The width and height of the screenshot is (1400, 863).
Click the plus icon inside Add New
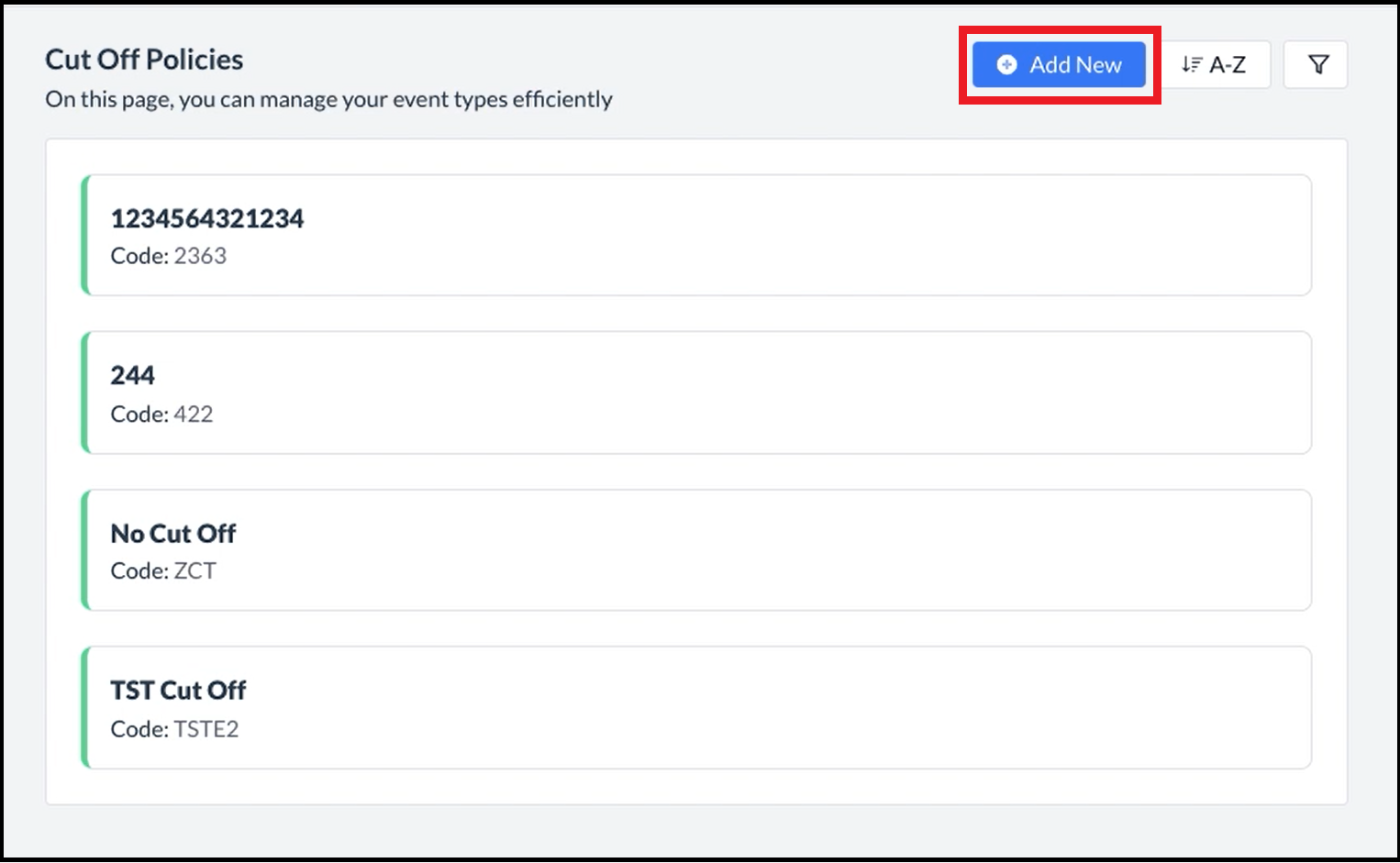(x=1006, y=65)
